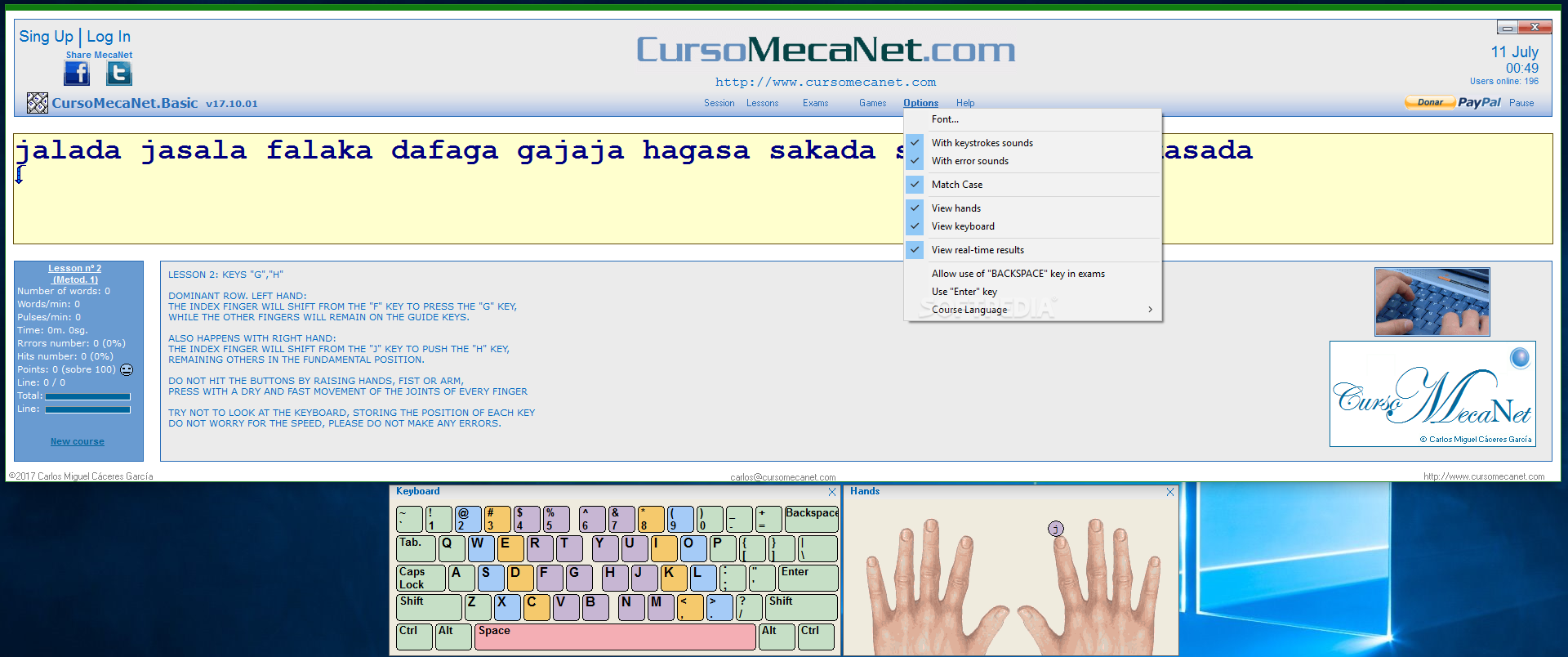Click the typing hands photo thumbnail
Image resolution: width=1568 pixels, height=657 pixels.
tap(1432, 302)
